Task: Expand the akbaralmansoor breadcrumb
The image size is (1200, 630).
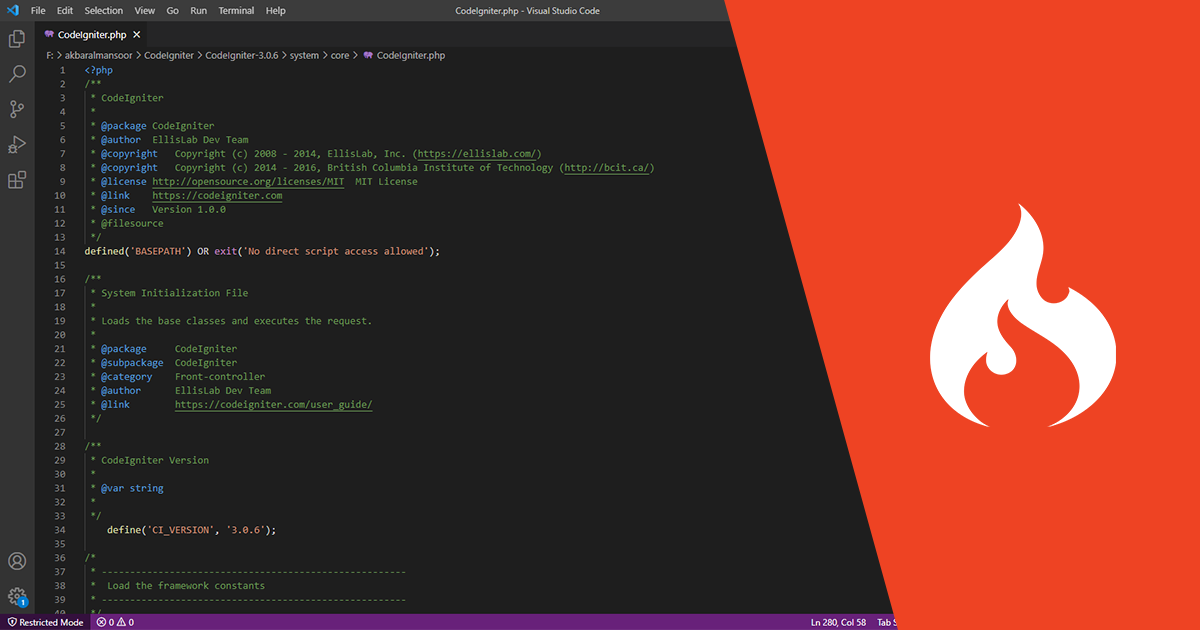Action: click(98, 56)
